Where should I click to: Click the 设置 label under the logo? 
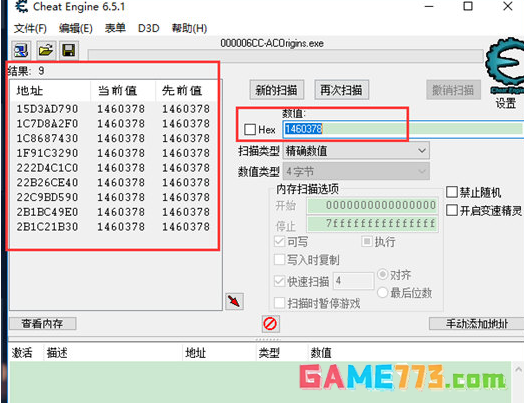click(506, 103)
